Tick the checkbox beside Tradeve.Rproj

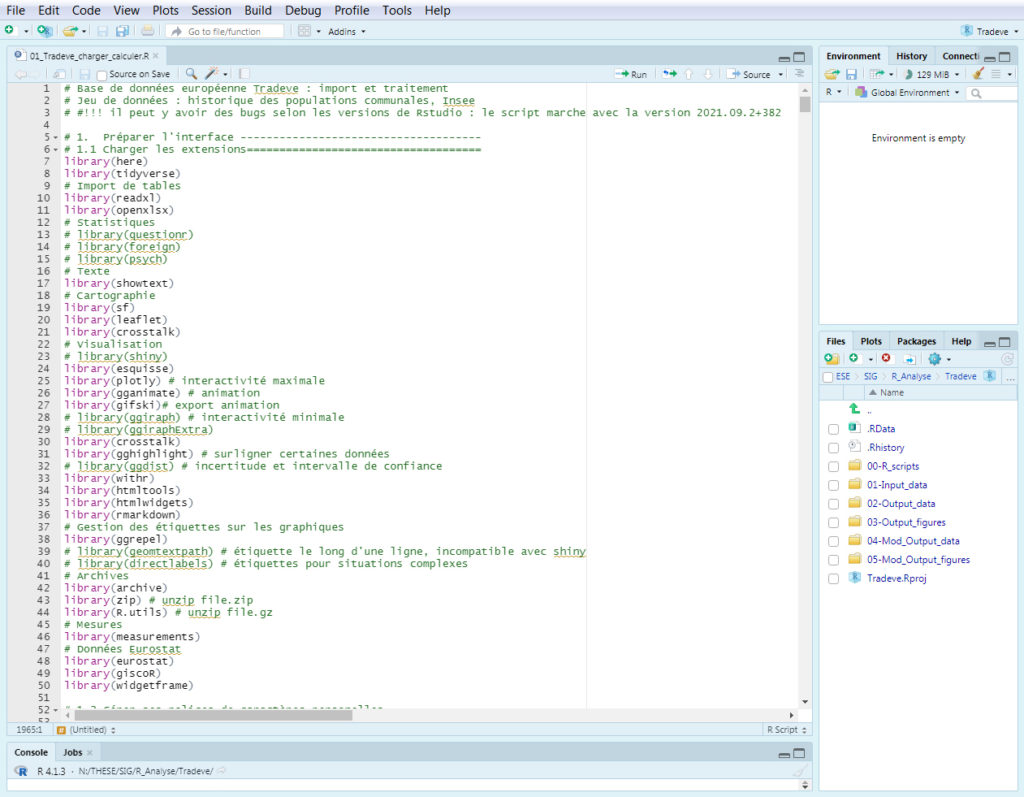(x=833, y=579)
